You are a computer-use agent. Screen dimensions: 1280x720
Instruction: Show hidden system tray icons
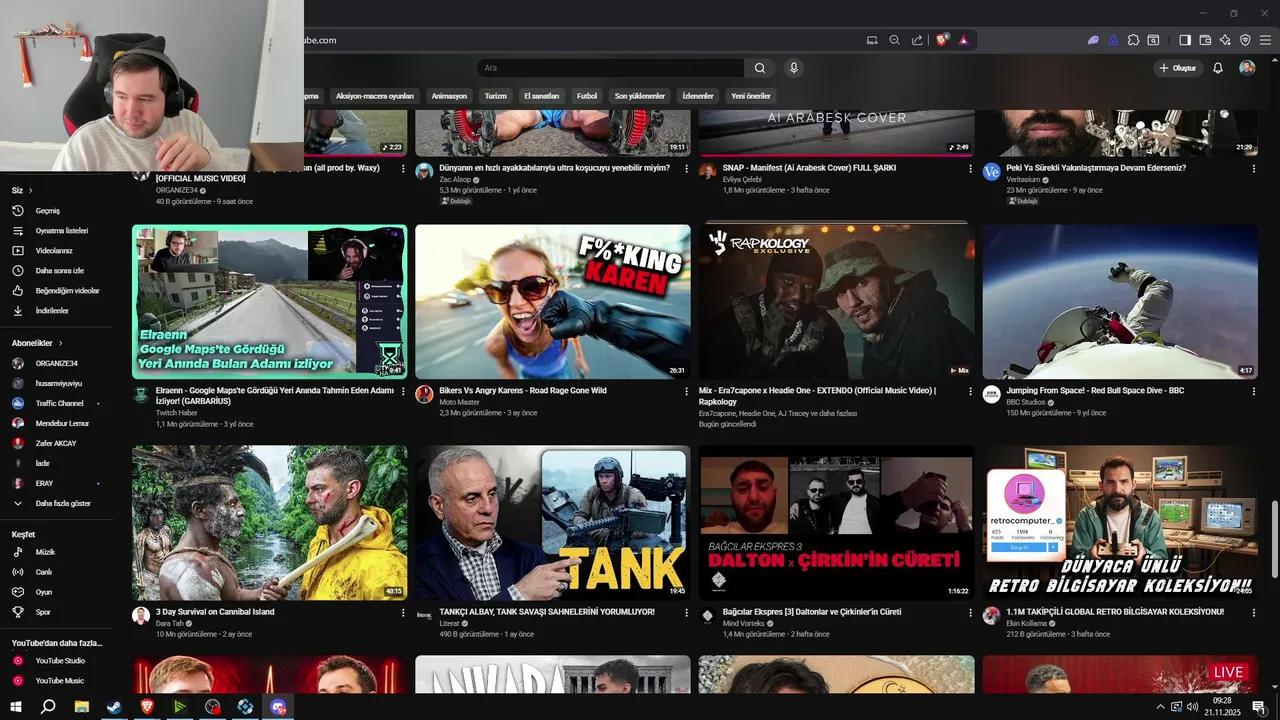click(1160, 706)
